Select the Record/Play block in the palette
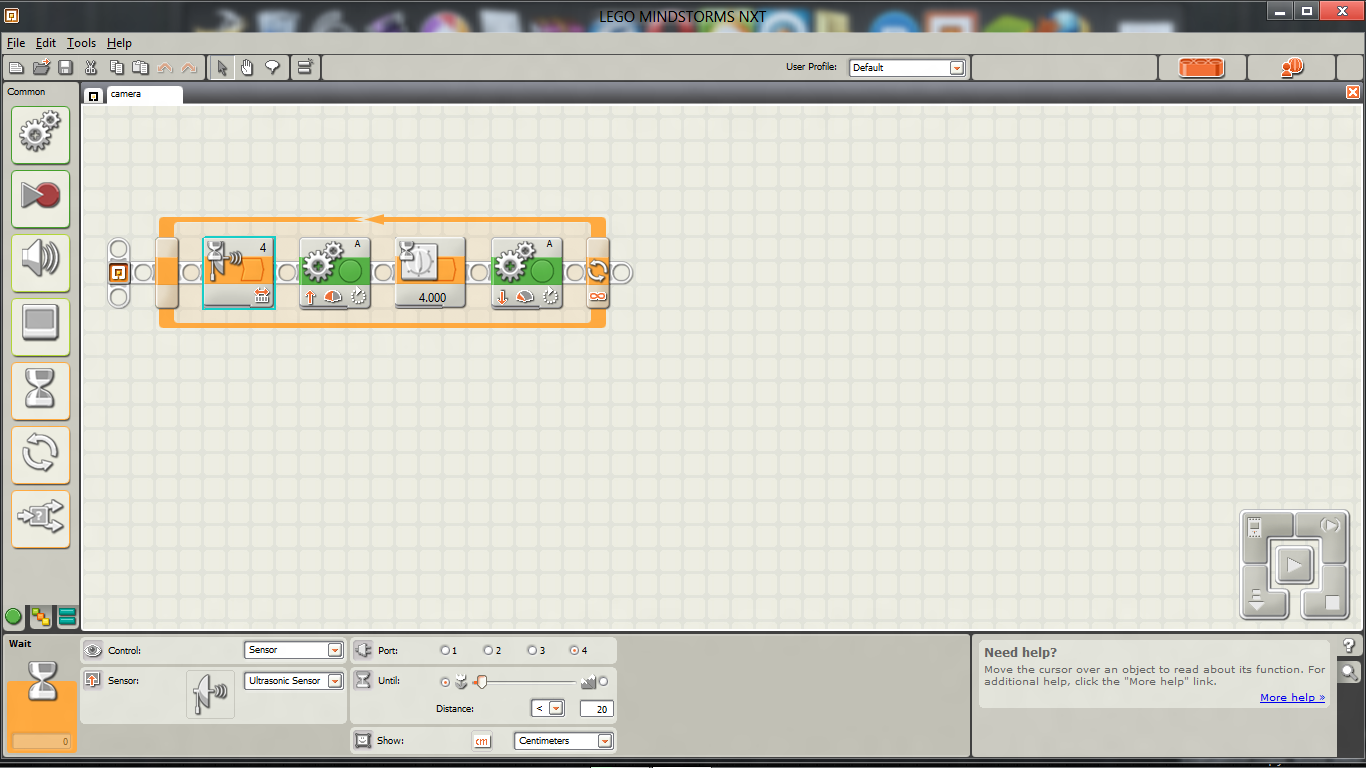 click(40, 199)
